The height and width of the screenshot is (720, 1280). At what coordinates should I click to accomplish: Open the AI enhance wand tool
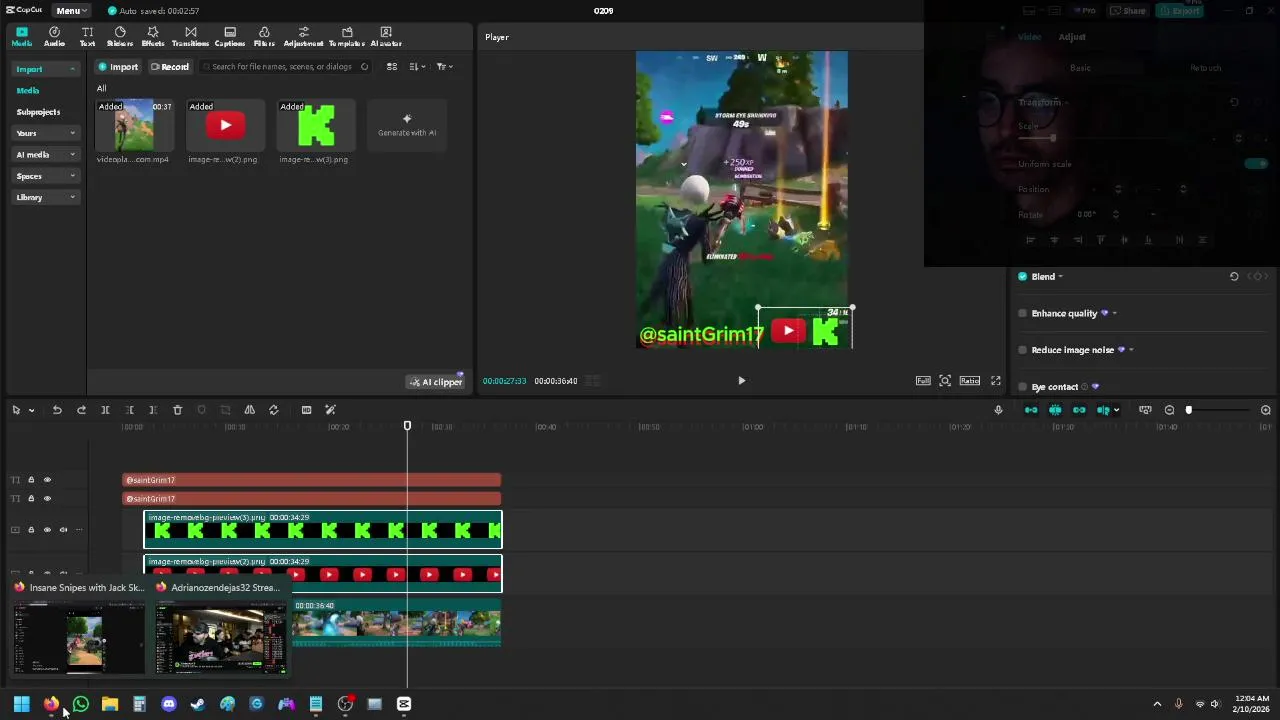[330, 410]
